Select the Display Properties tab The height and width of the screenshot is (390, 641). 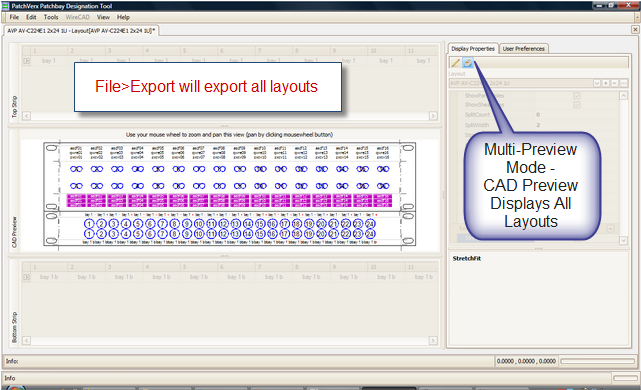point(473,49)
